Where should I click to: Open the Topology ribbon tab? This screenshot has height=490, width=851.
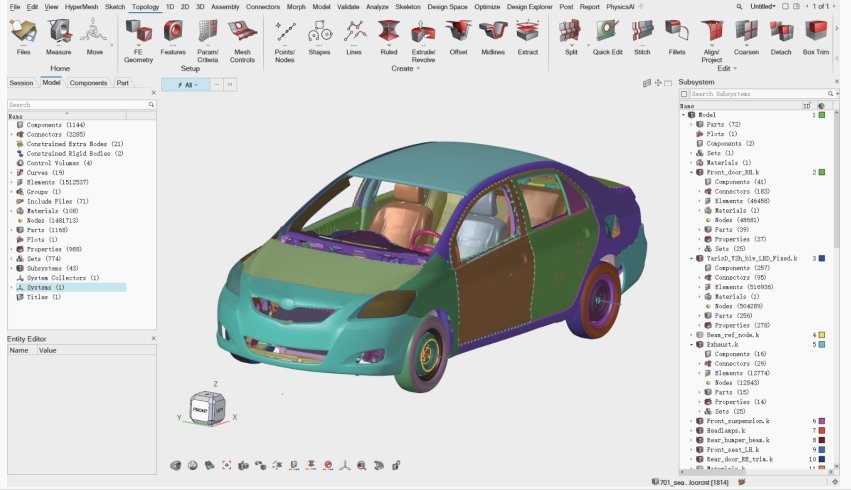[145, 6]
